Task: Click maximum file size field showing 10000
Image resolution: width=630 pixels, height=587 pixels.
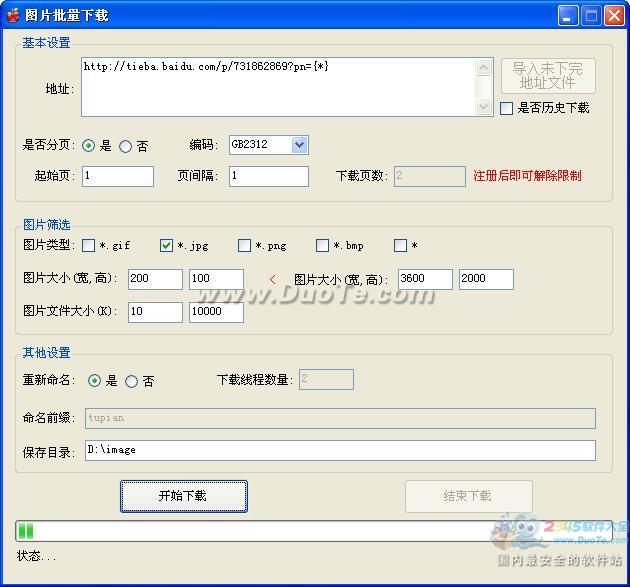Action: tap(216, 312)
